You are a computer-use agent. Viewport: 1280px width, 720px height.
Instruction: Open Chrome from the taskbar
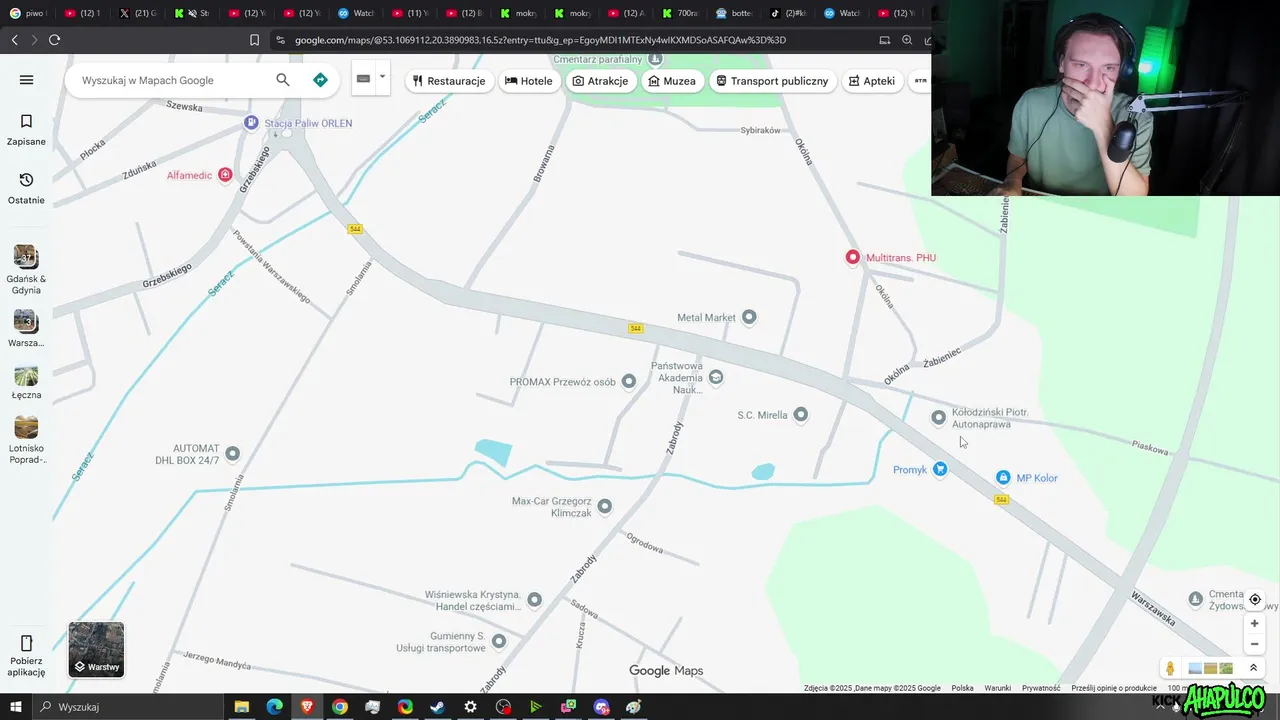[x=340, y=707]
